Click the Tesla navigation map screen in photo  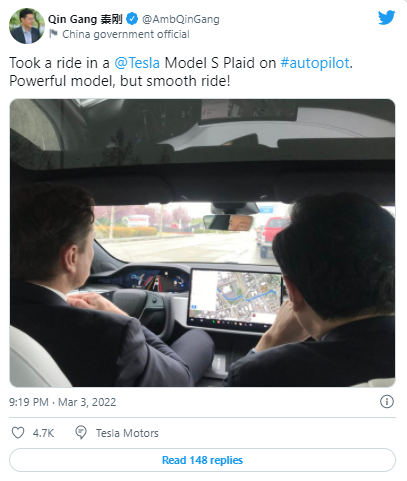click(235, 297)
